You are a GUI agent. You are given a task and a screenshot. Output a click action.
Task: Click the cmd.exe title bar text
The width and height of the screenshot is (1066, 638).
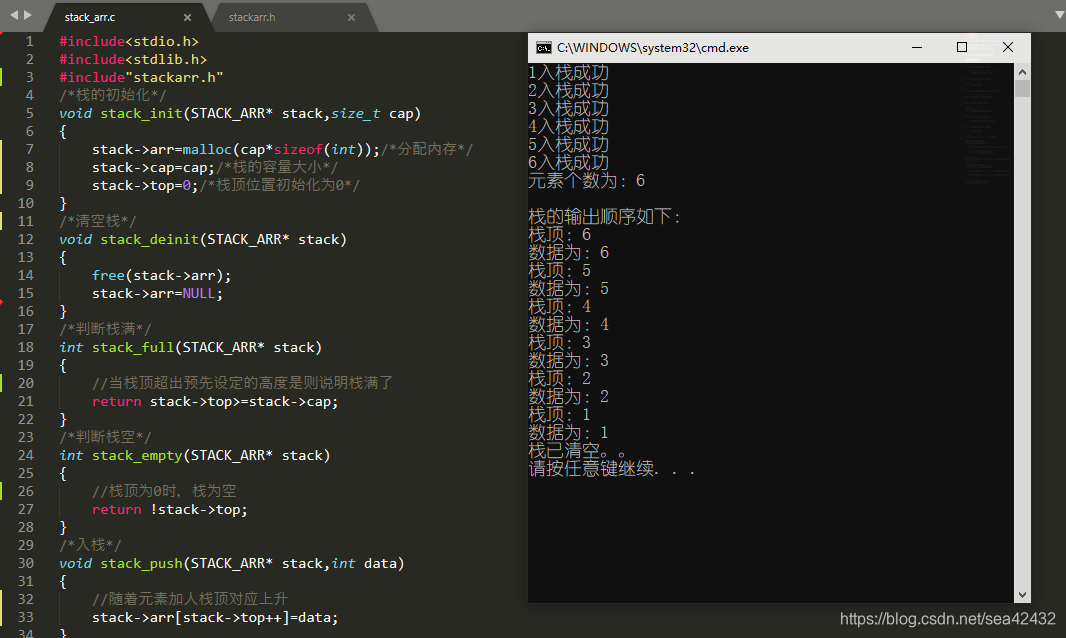(x=653, y=48)
